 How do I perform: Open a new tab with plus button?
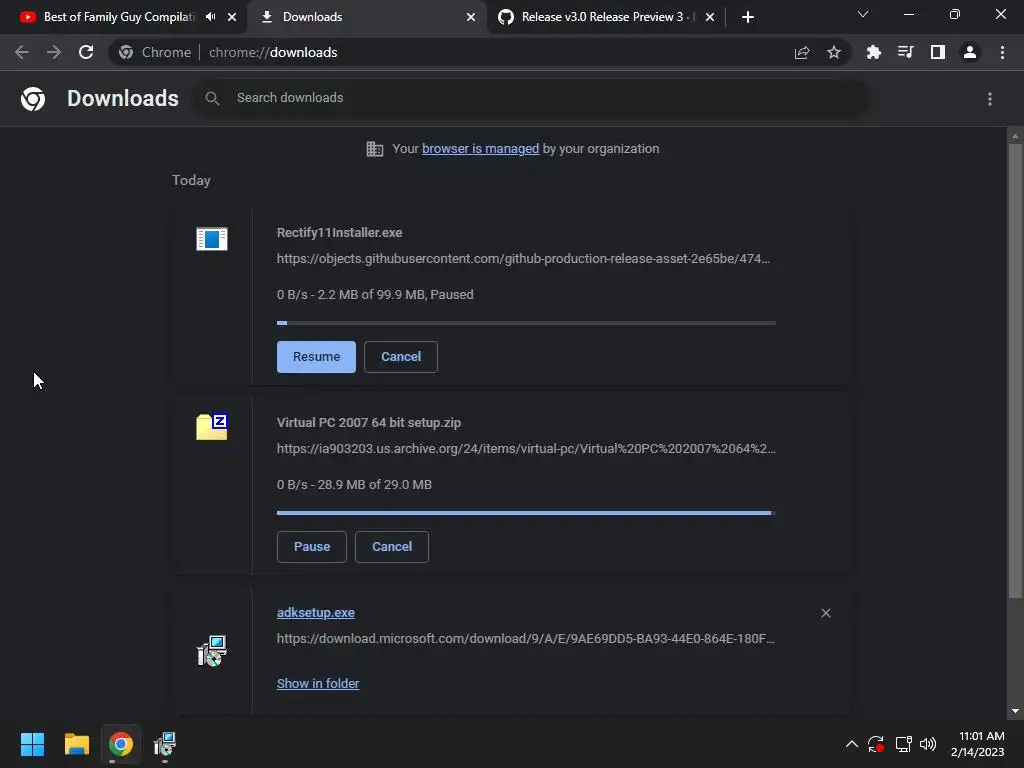tap(748, 17)
